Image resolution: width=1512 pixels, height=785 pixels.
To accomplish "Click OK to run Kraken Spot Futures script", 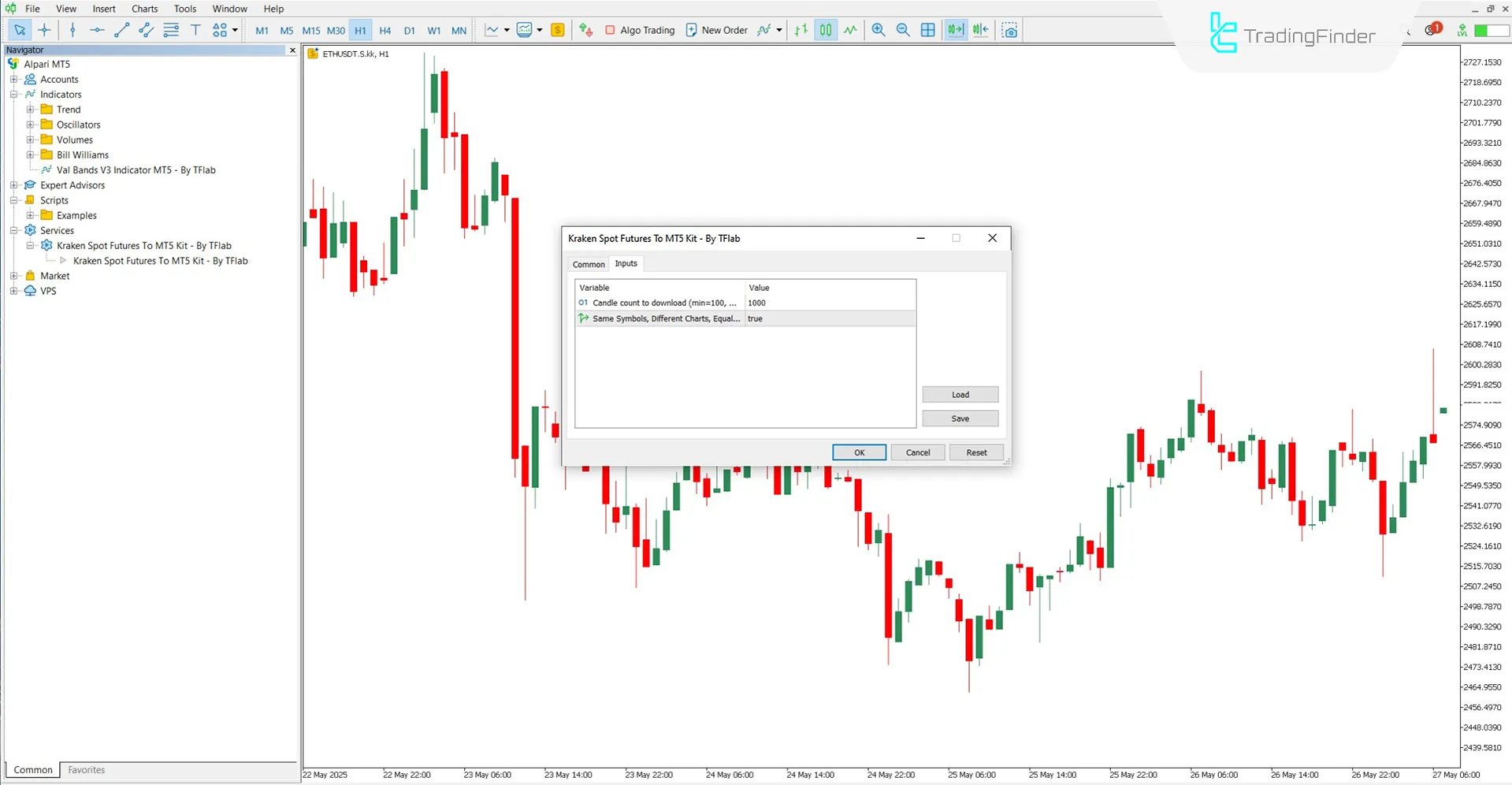I will point(858,452).
